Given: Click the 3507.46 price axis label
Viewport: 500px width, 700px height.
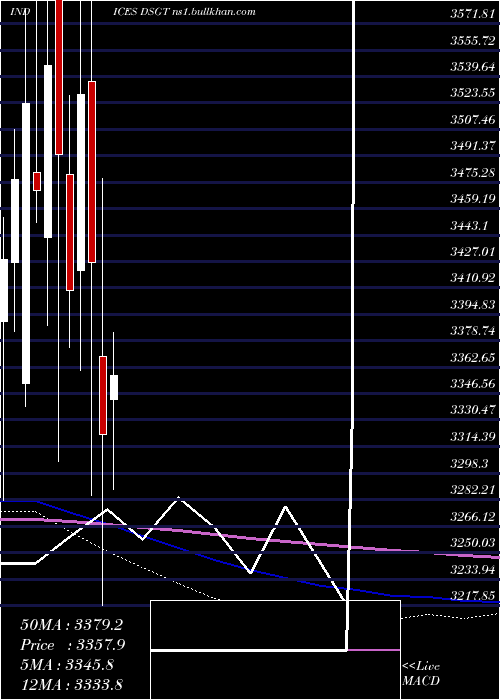Looking at the screenshot, I should (473, 120).
